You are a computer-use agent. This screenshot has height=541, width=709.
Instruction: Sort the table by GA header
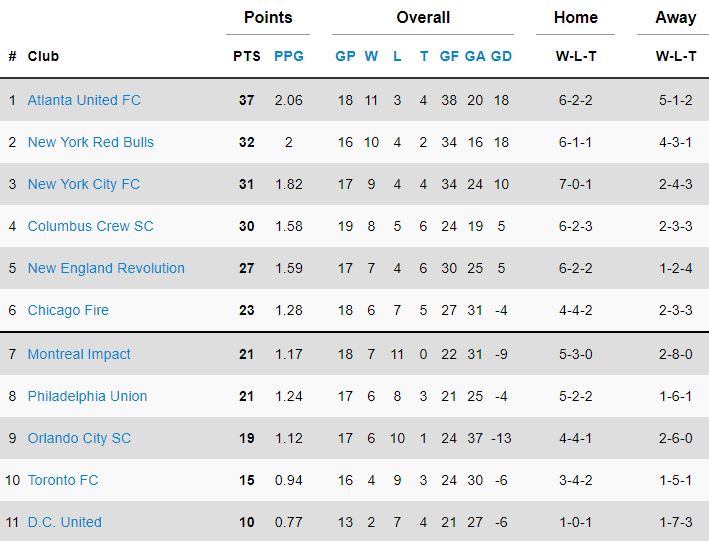point(475,56)
